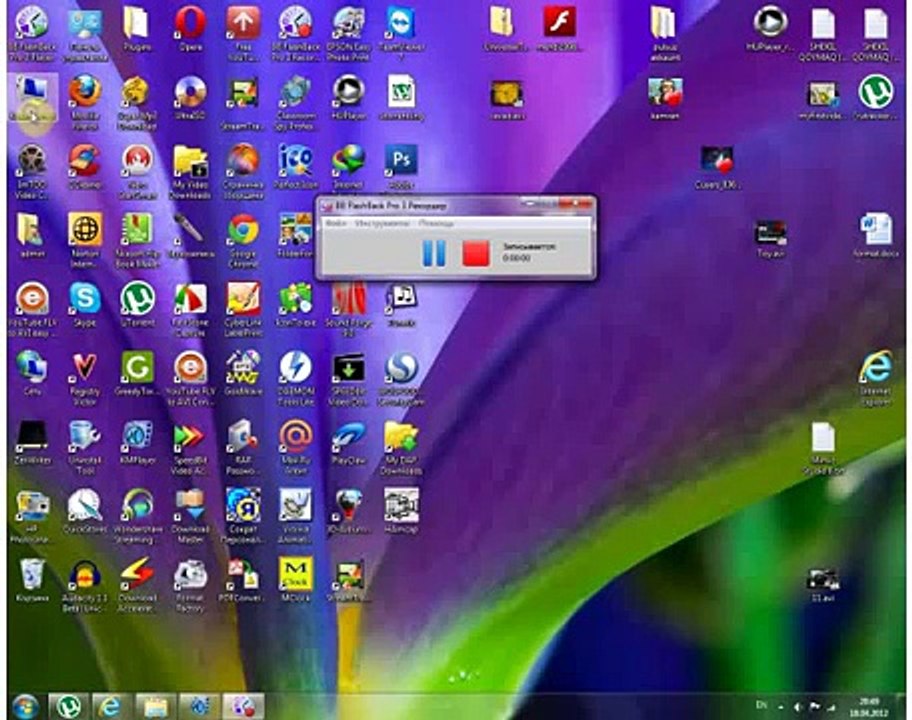The width and height of the screenshot is (912, 720).
Task: Launch the Perfect Icon ico shortcut
Action: pyautogui.click(x=295, y=167)
